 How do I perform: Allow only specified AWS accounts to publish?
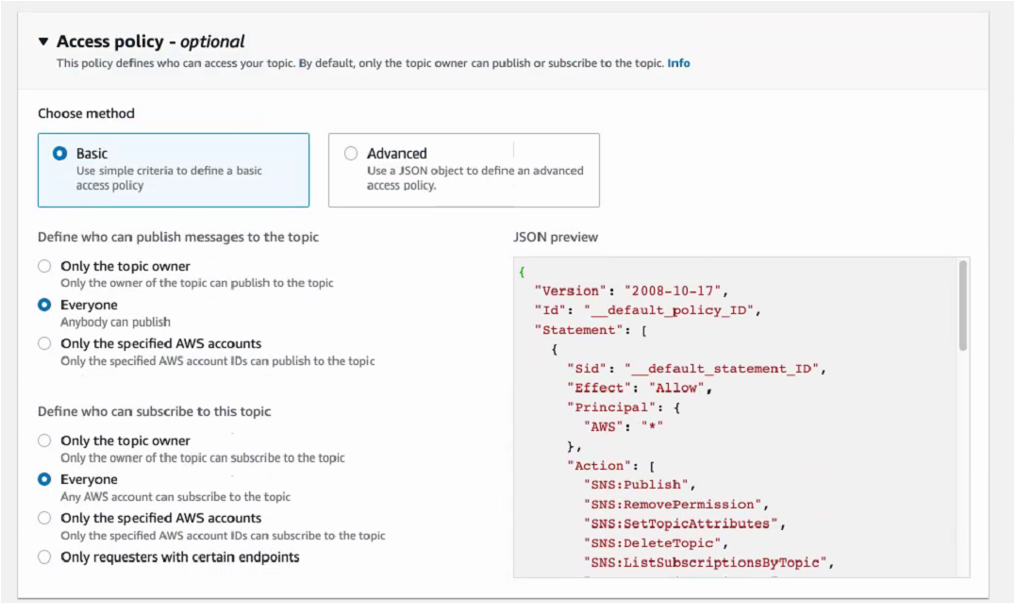(x=44, y=343)
